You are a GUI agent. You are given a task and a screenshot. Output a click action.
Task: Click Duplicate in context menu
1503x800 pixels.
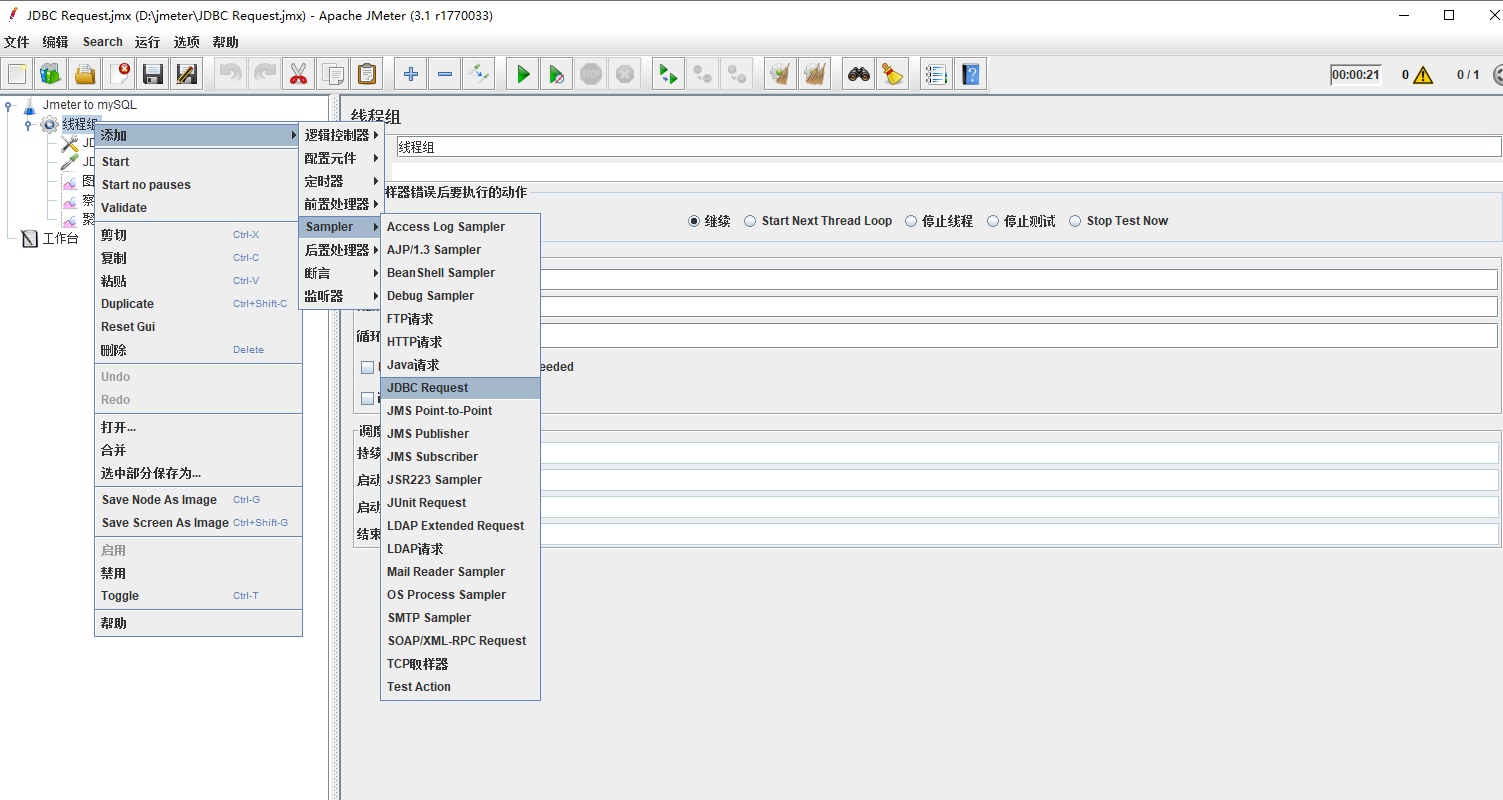pyautogui.click(x=198, y=304)
